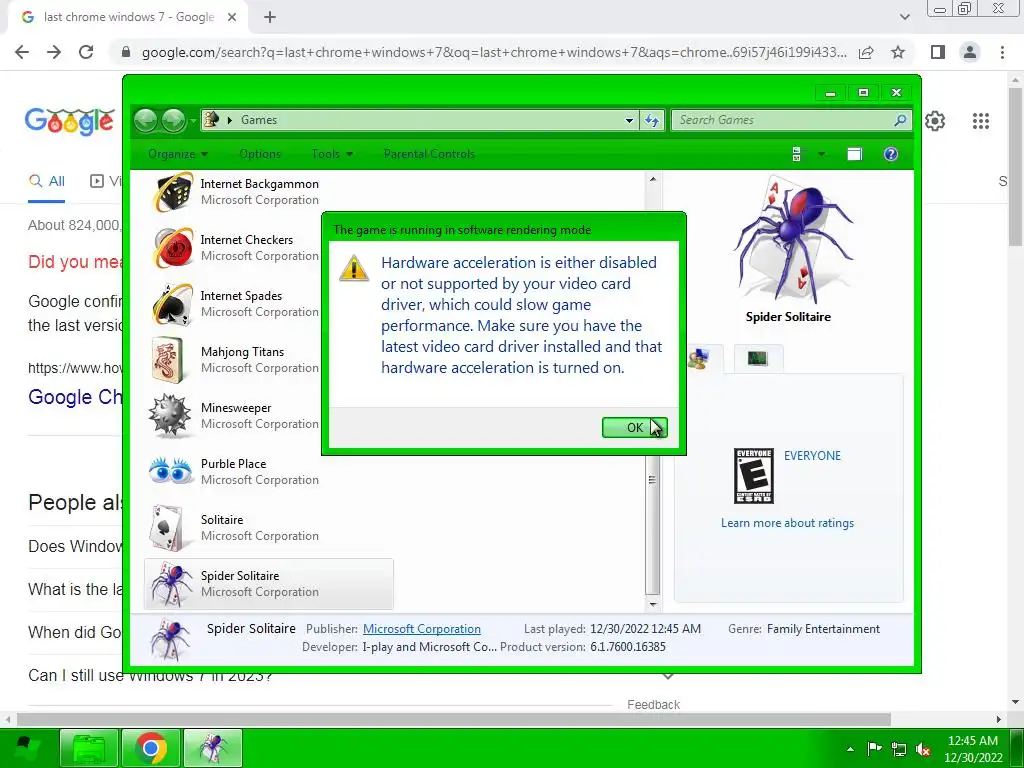This screenshot has width=1024, height=768.
Task: Open Organize menu in Games window
Action: 178,154
